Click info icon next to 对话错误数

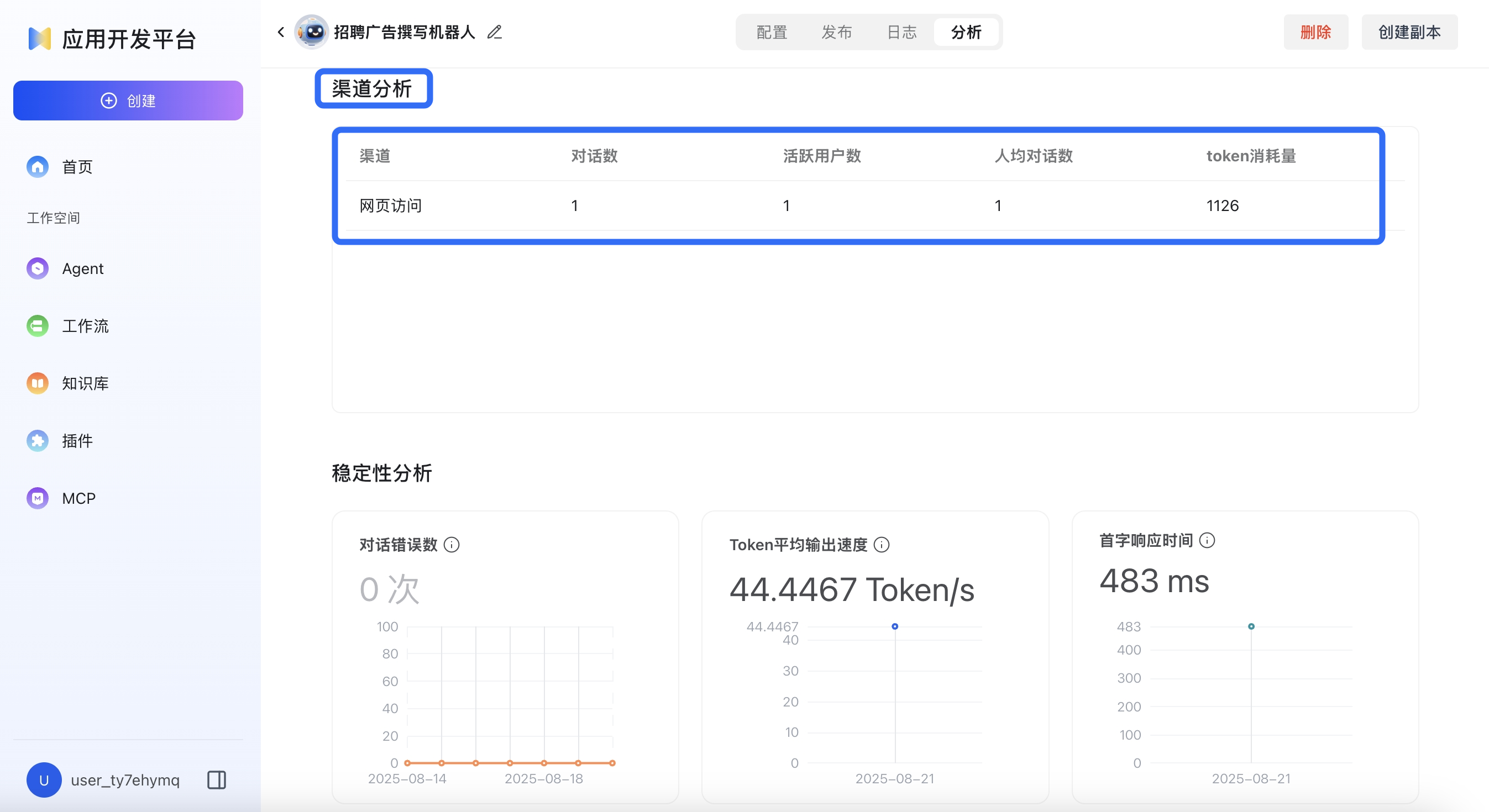[452, 545]
